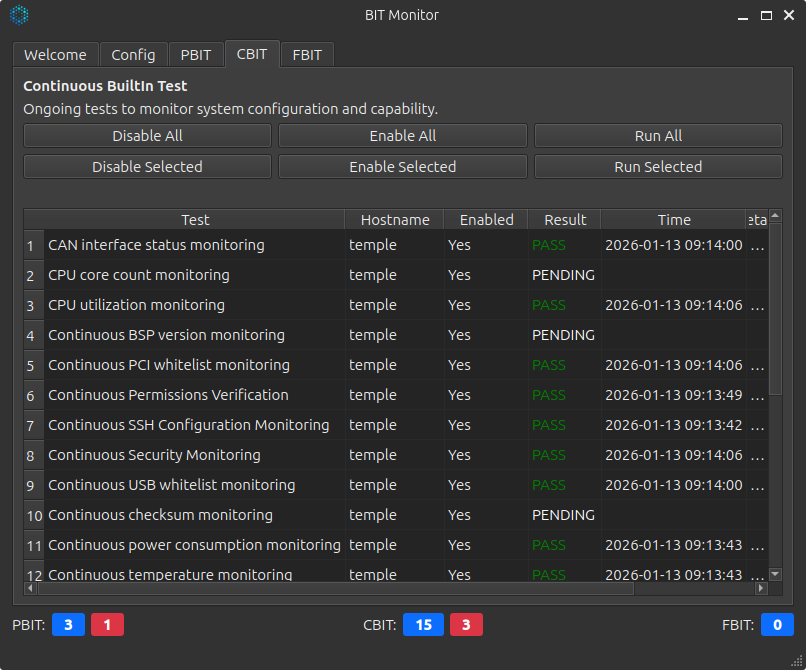Click the blue PBIT pass count badge
Screen dimensions: 806x670
(68, 624)
